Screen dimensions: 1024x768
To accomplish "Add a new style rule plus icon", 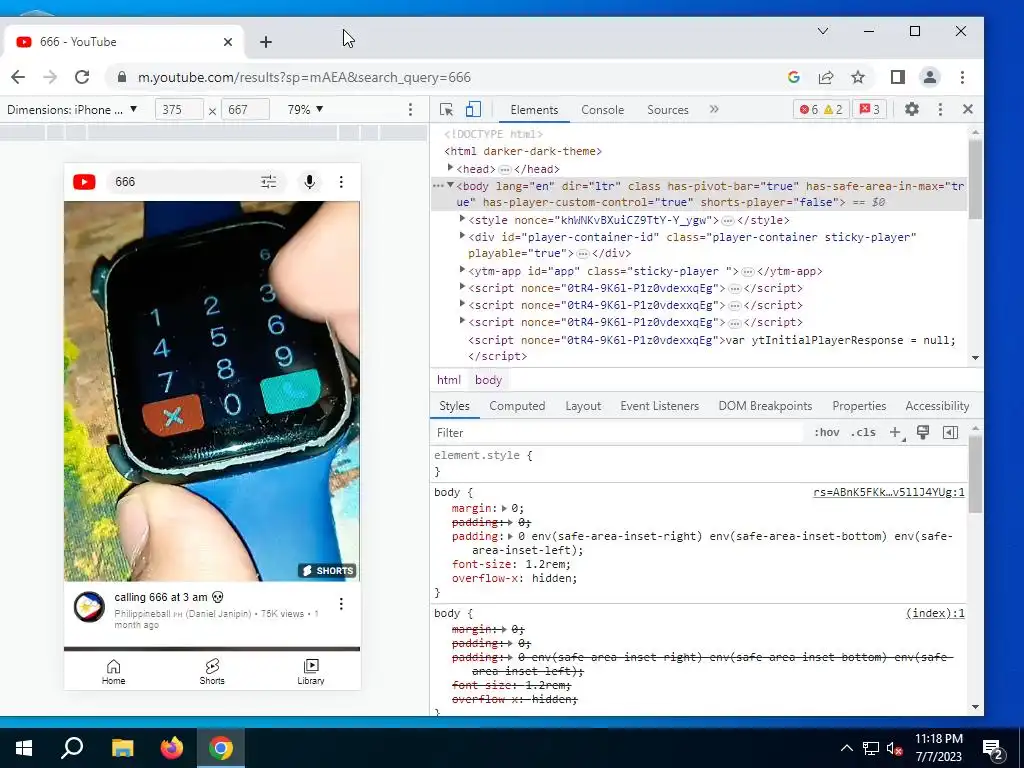I will point(895,432).
